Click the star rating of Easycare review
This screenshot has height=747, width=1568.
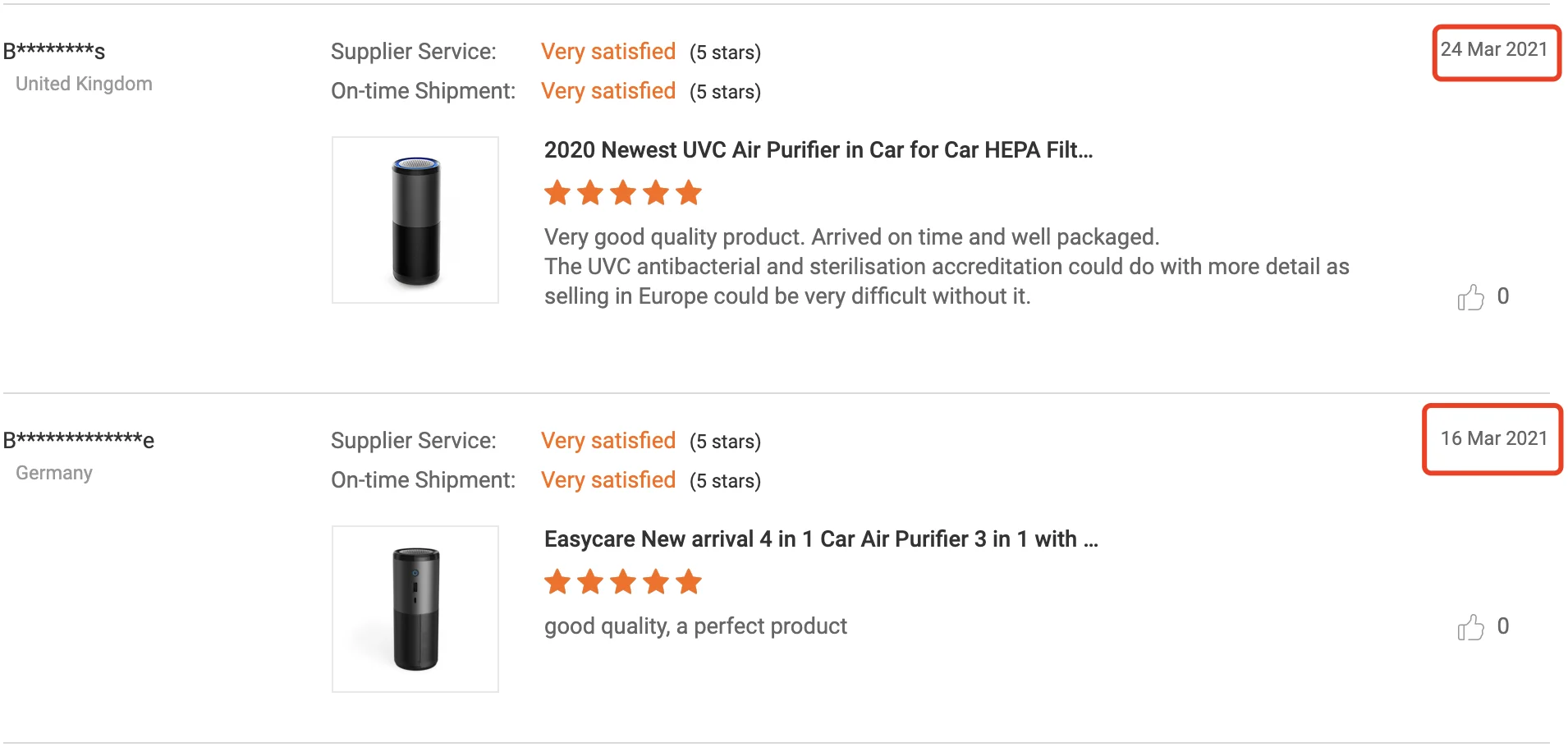tap(622, 583)
